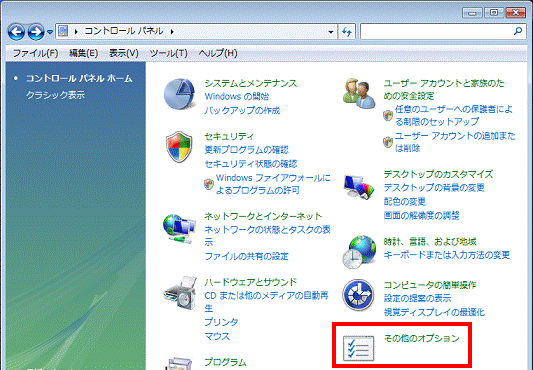This screenshot has width=533, height=370.
Task: Open the ファイル(F) menu
Action: point(35,53)
